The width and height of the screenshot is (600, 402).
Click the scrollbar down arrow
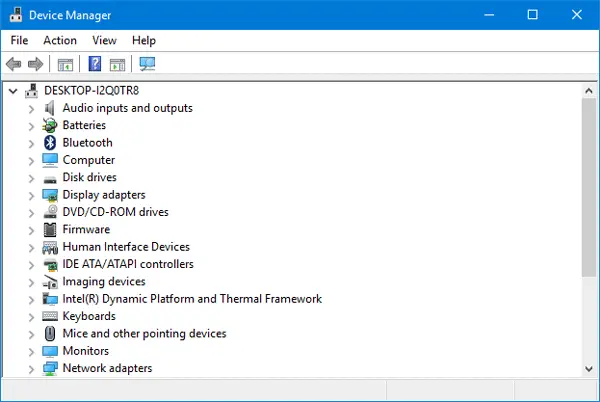pyautogui.click(x=589, y=369)
